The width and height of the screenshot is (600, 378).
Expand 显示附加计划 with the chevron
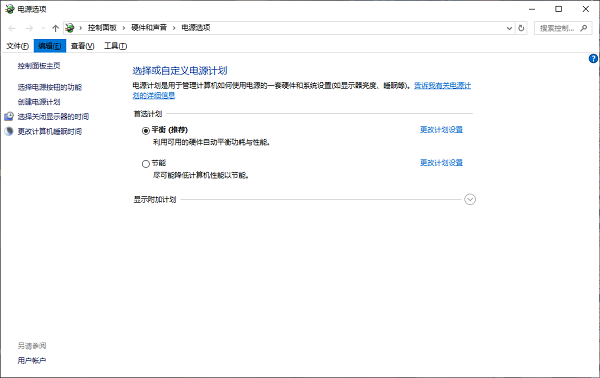(470, 199)
